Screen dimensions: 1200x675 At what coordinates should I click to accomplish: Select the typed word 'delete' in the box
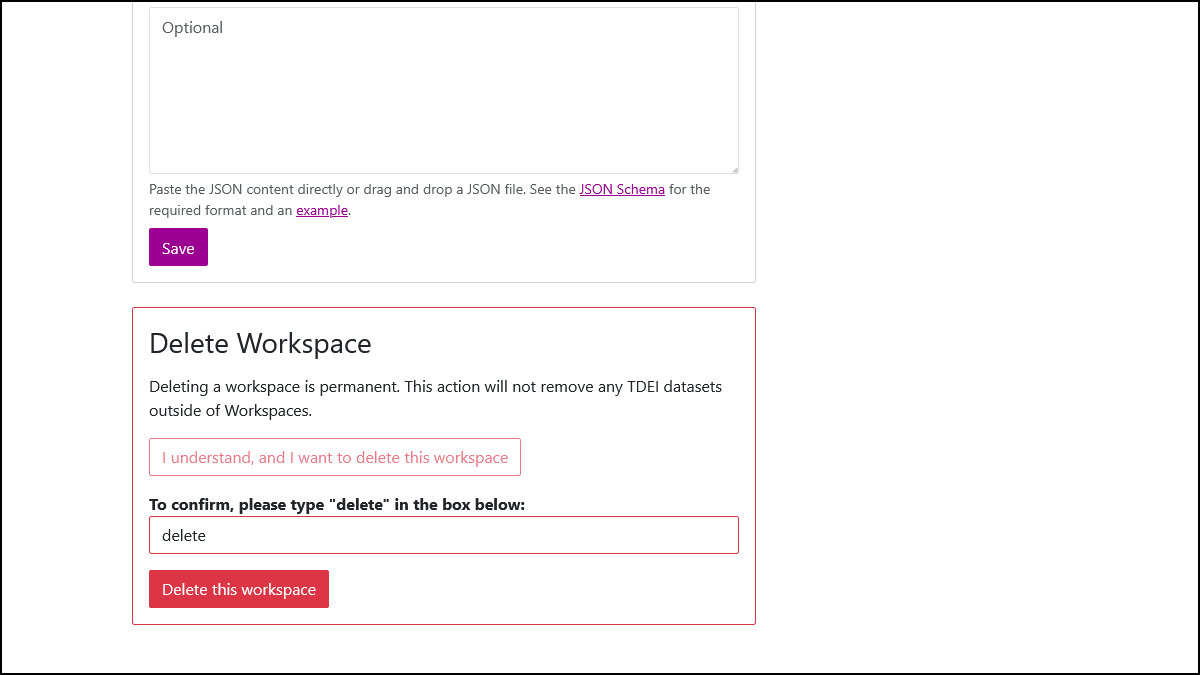(x=184, y=534)
